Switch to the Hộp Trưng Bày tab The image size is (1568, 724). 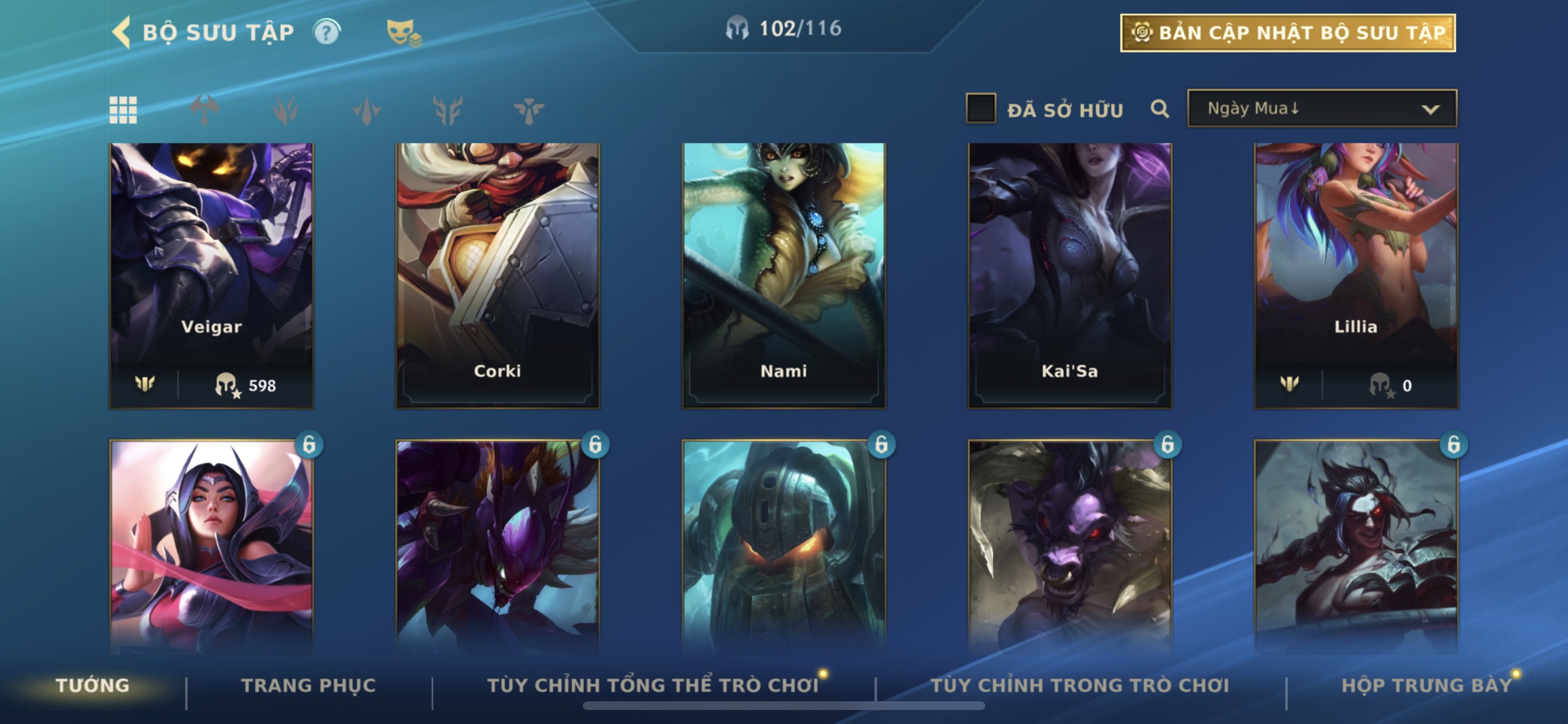(x=1427, y=686)
